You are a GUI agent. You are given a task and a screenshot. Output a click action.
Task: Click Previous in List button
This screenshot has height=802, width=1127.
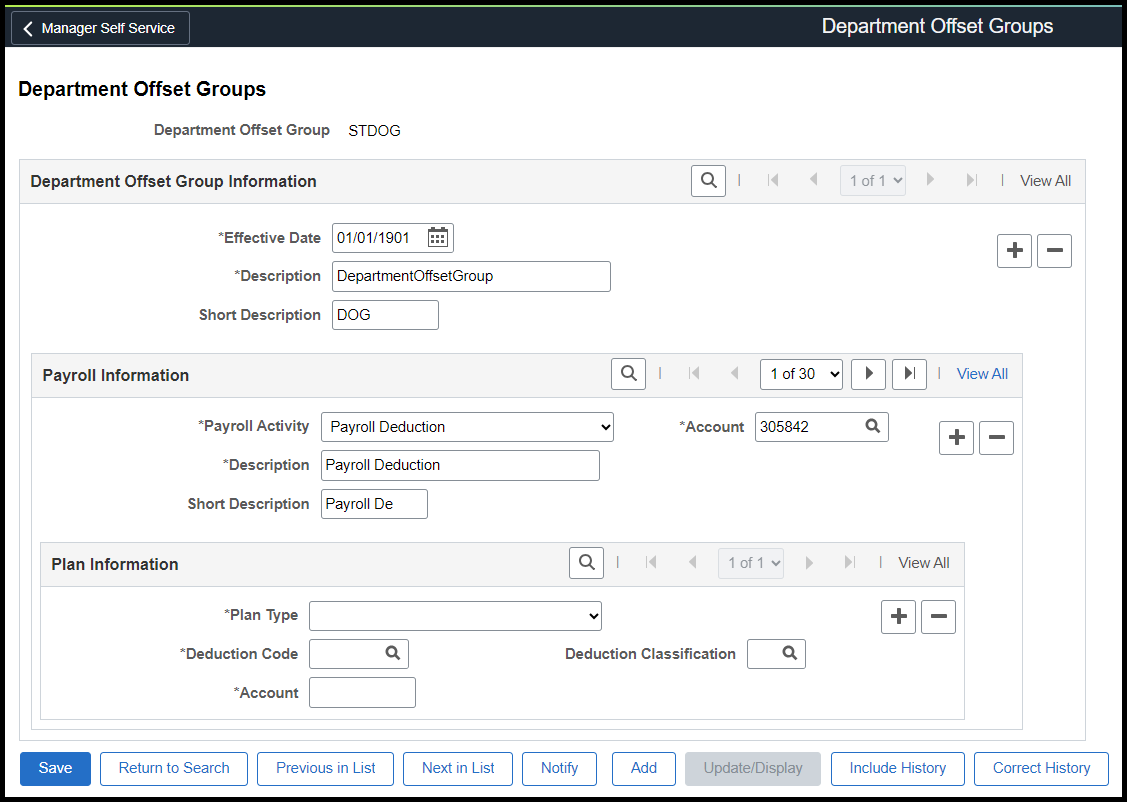[326, 769]
